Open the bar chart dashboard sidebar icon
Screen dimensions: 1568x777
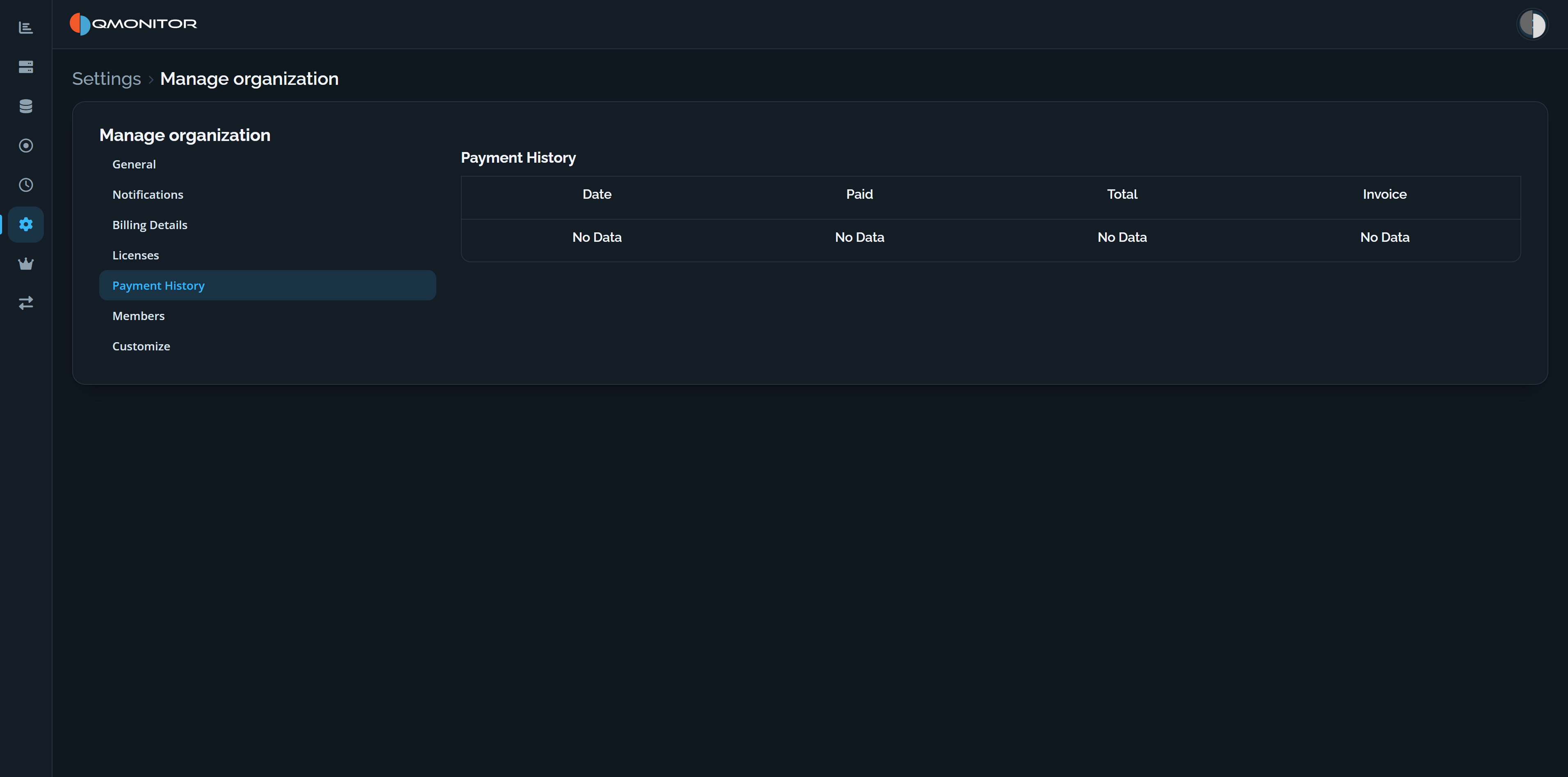(x=25, y=27)
